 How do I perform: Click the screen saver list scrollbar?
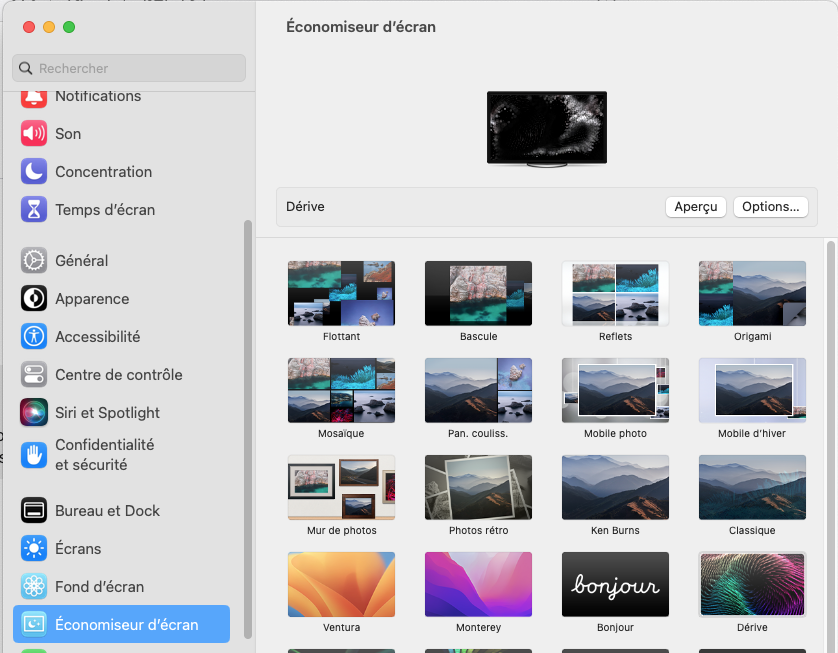click(832, 446)
